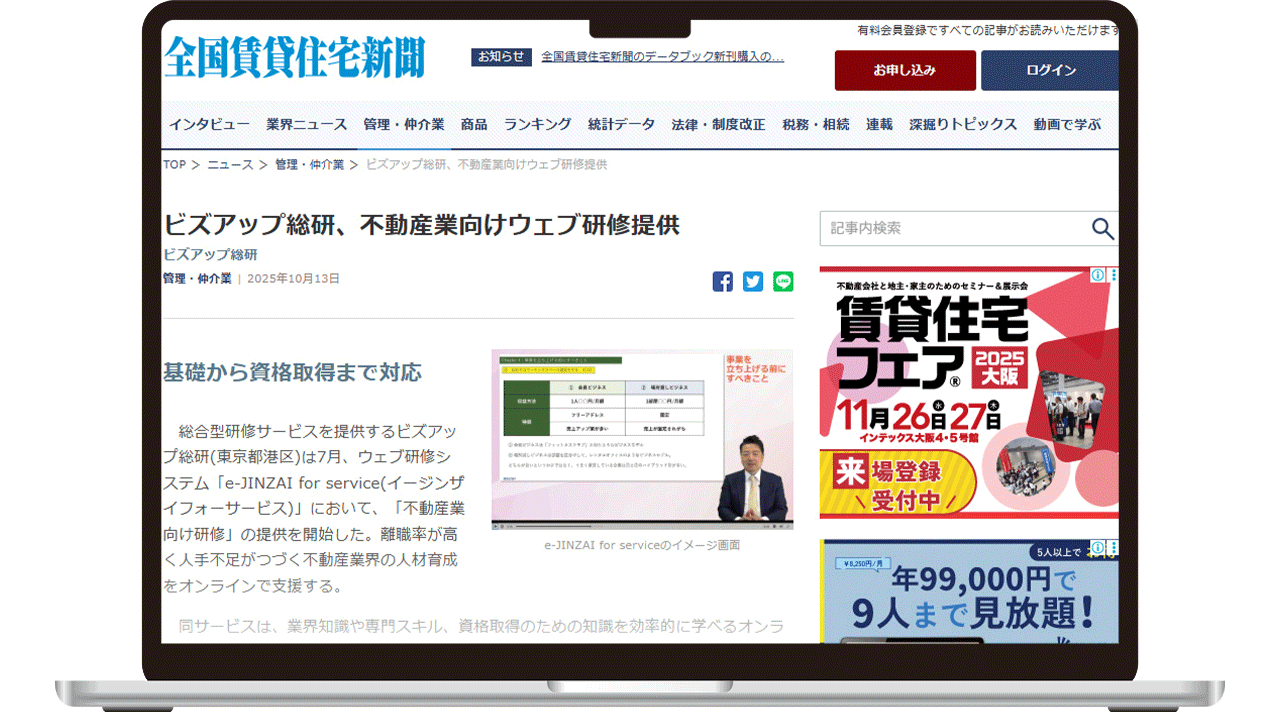Click the ビズアップ総研 tag link below title
The image size is (1280, 712).
210,255
